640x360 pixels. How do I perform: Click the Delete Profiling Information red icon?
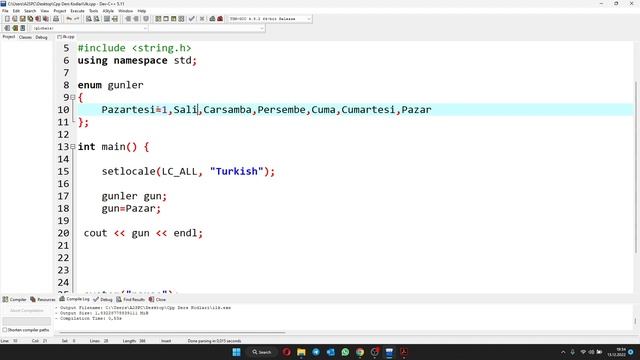pyautogui.click(x=220, y=19)
